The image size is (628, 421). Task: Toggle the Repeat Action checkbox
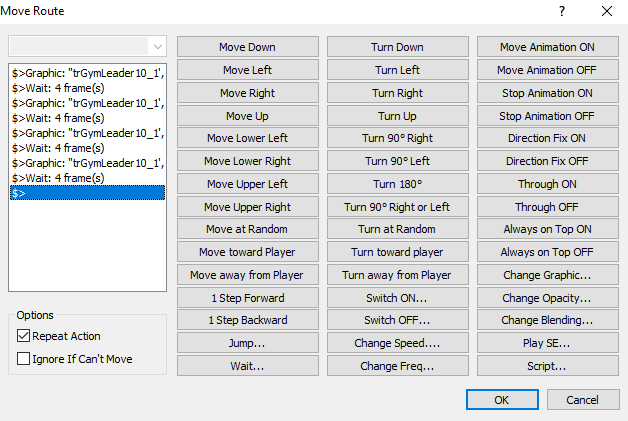pyautogui.click(x=24, y=336)
